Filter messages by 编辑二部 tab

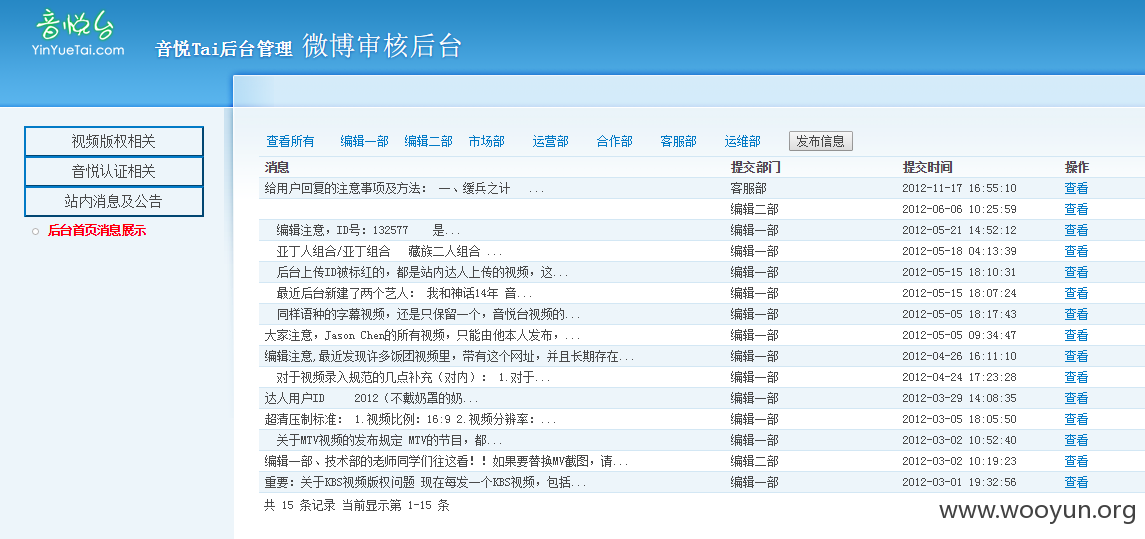[x=429, y=142]
